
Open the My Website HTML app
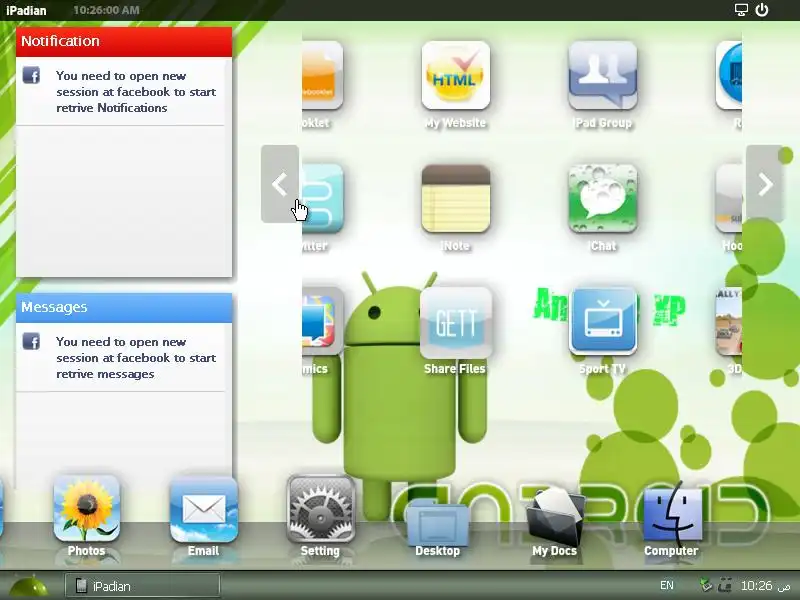point(456,76)
